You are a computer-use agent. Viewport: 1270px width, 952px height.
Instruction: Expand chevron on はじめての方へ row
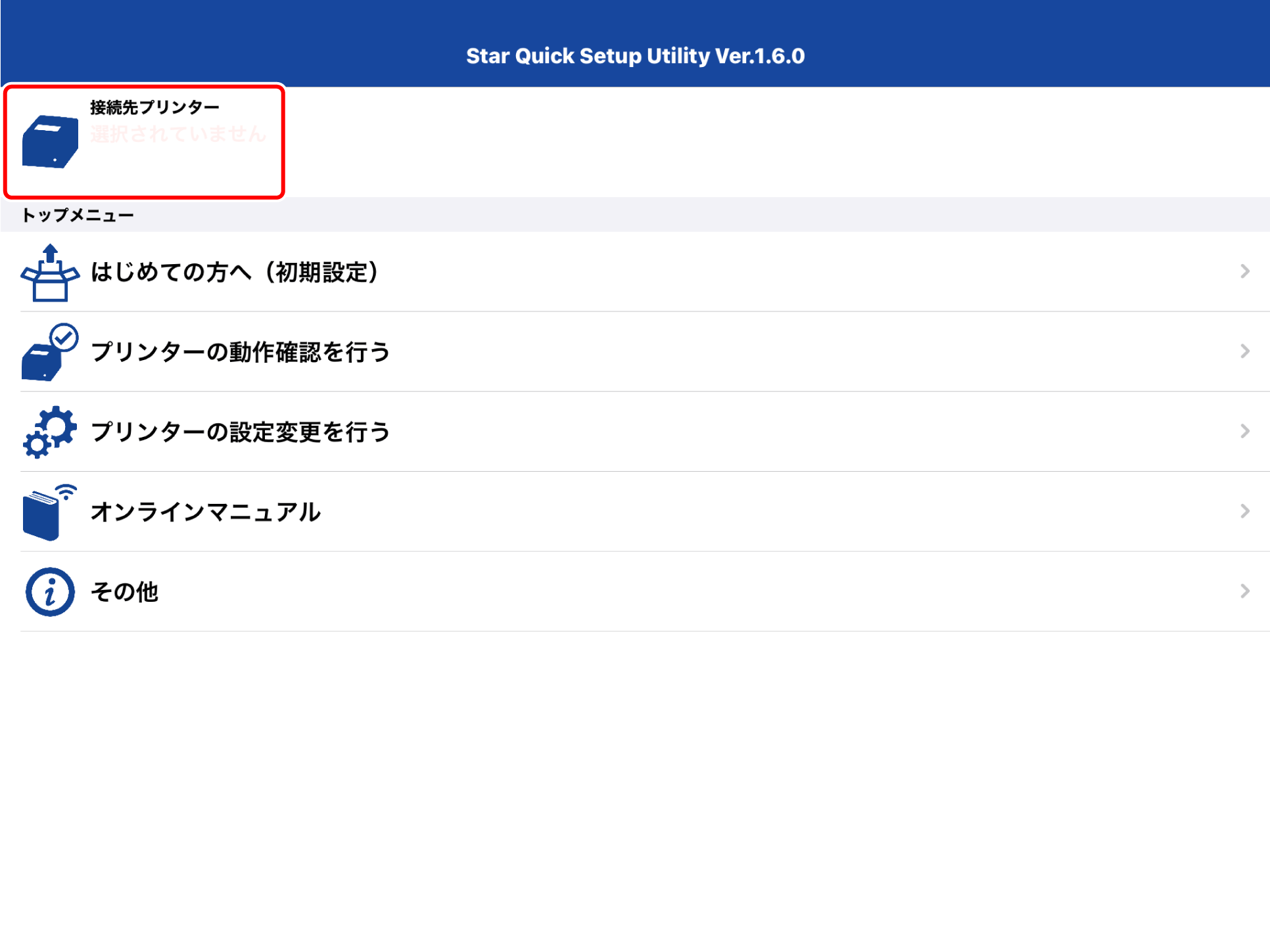(x=1244, y=271)
